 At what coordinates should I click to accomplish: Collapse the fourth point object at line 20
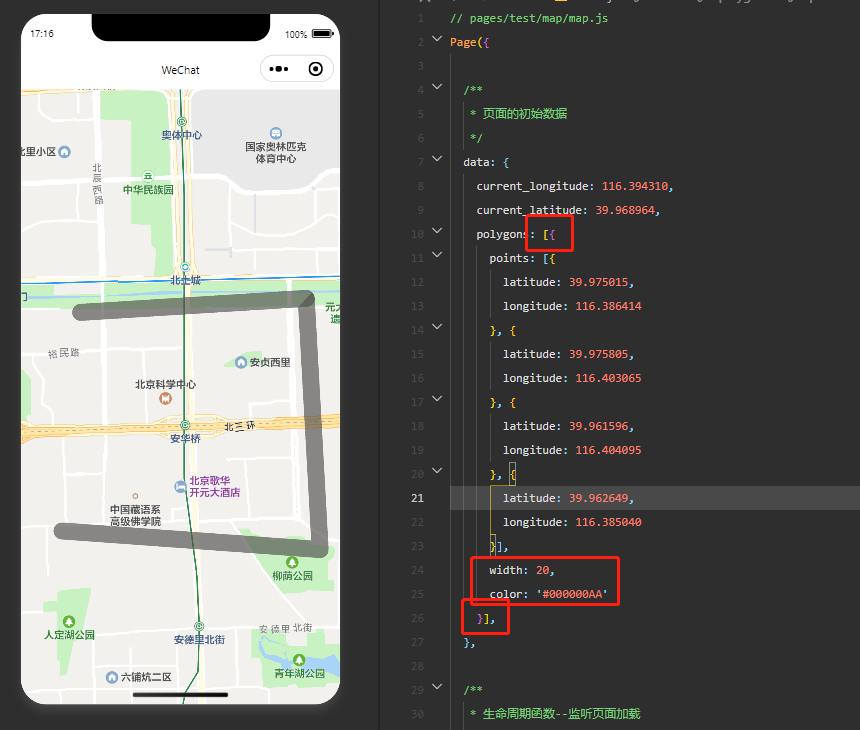coord(437,470)
